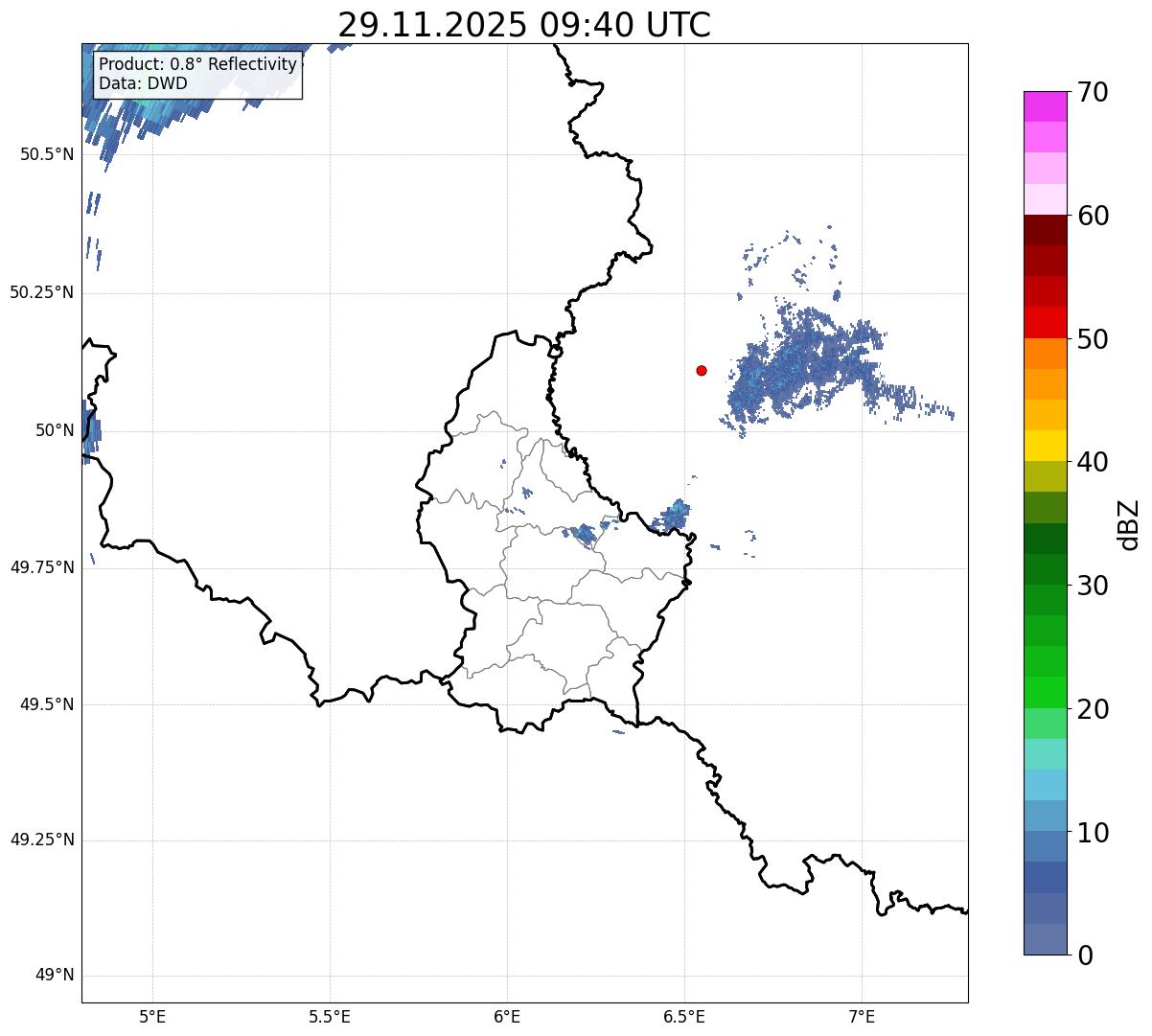The height and width of the screenshot is (1036, 1152).
Task: Click the 5.5°E longitude label
Action: tap(330, 1017)
